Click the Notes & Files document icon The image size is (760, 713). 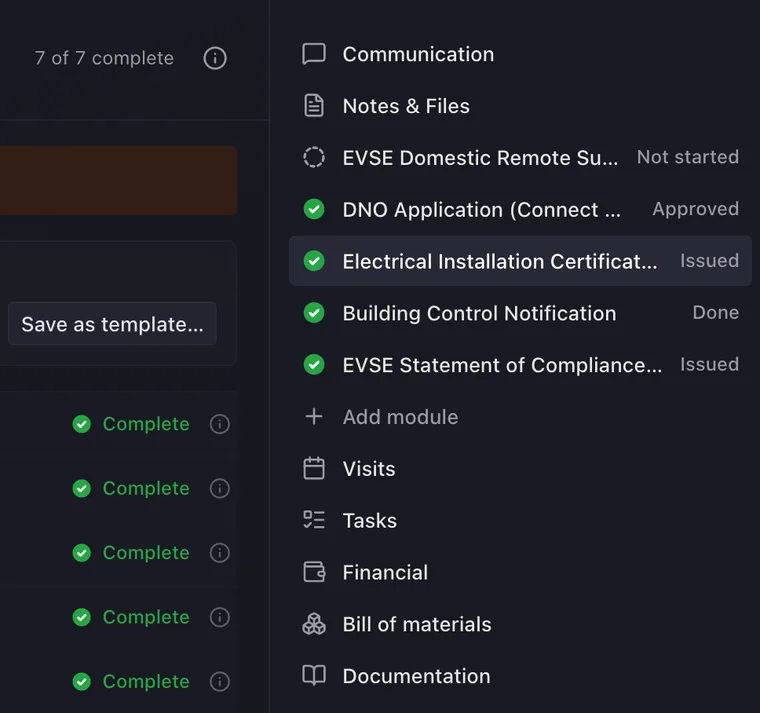[314, 106]
